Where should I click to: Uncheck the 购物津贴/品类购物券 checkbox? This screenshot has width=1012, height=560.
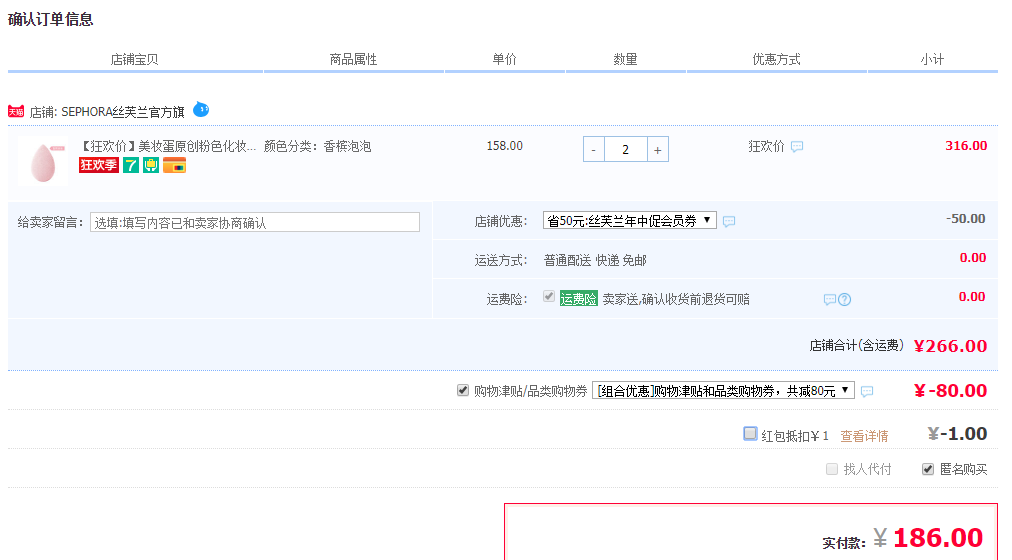(x=463, y=390)
